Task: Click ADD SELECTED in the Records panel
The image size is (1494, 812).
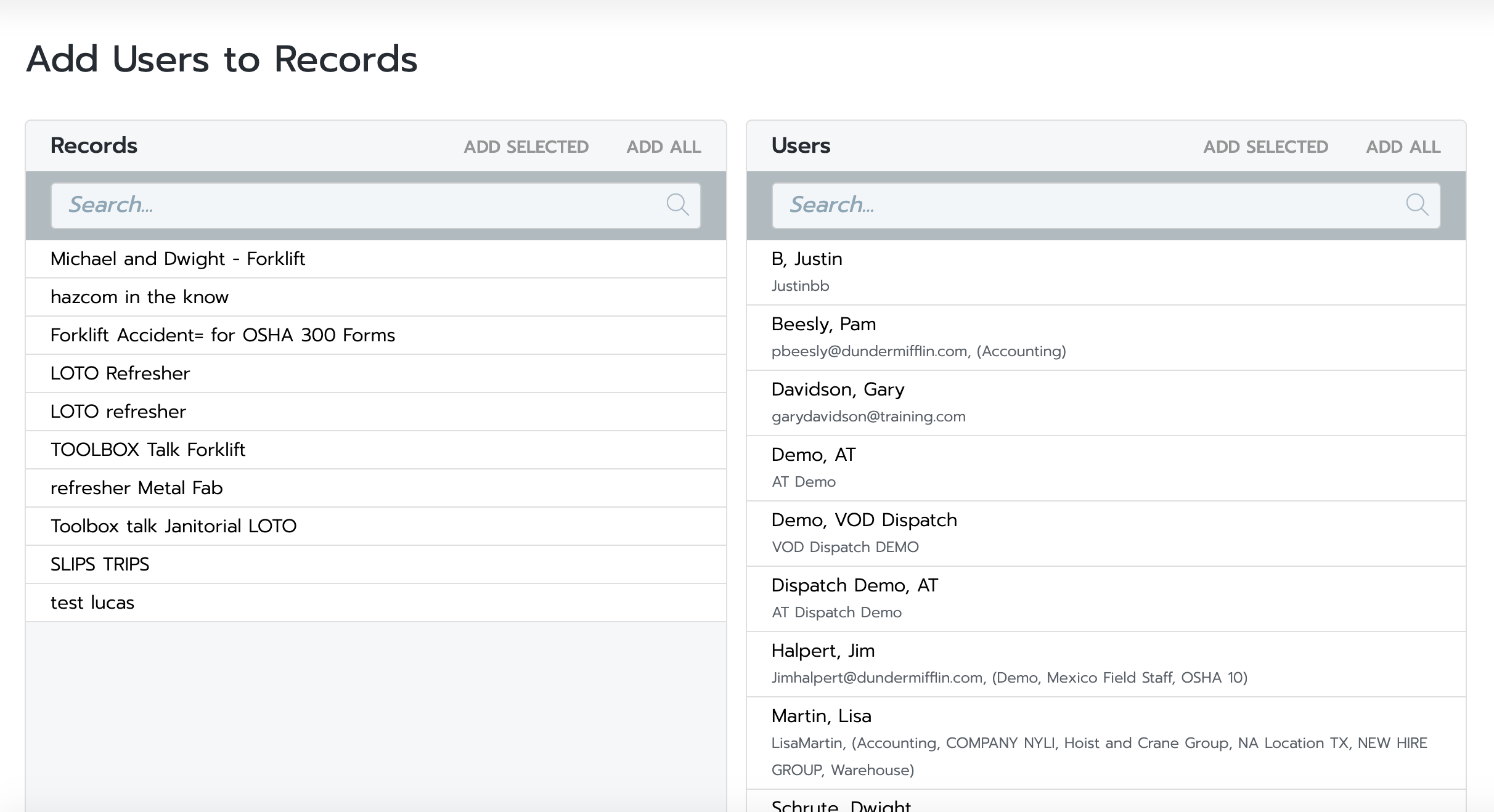Action: click(x=526, y=147)
